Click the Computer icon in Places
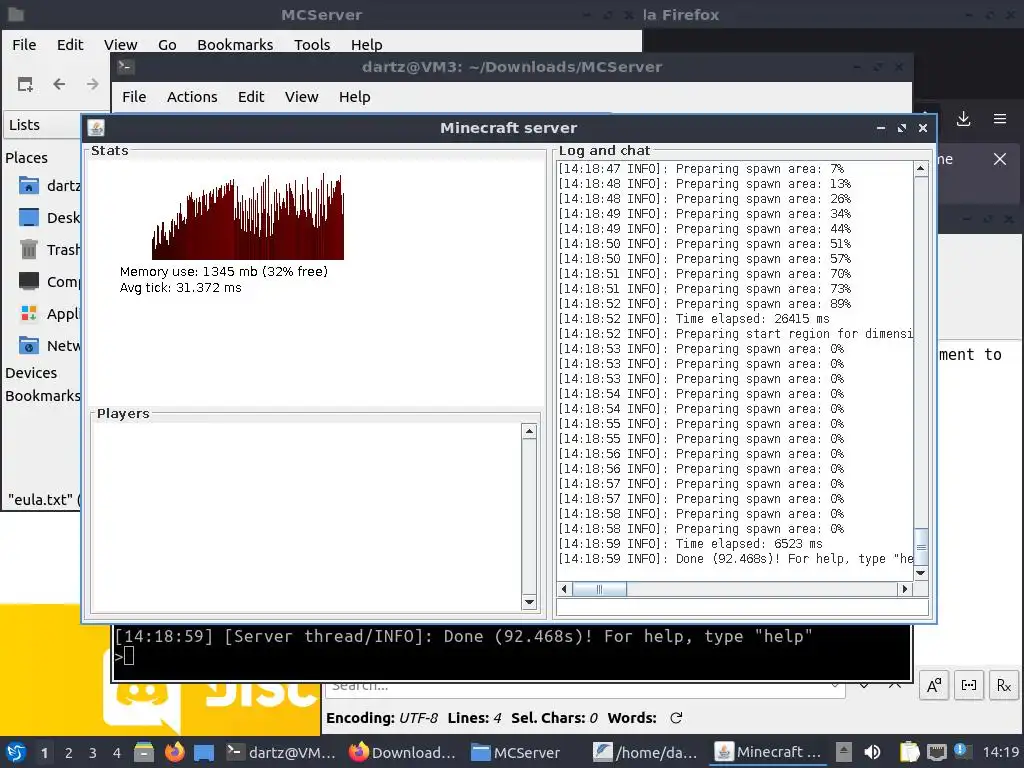1024x768 pixels. click(x=29, y=281)
